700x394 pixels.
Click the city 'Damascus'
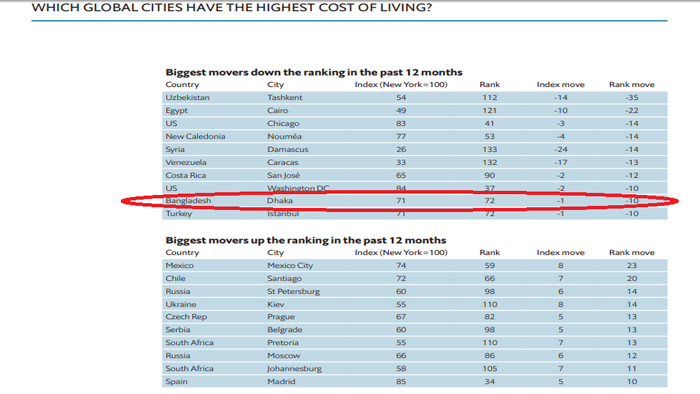click(288, 149)
